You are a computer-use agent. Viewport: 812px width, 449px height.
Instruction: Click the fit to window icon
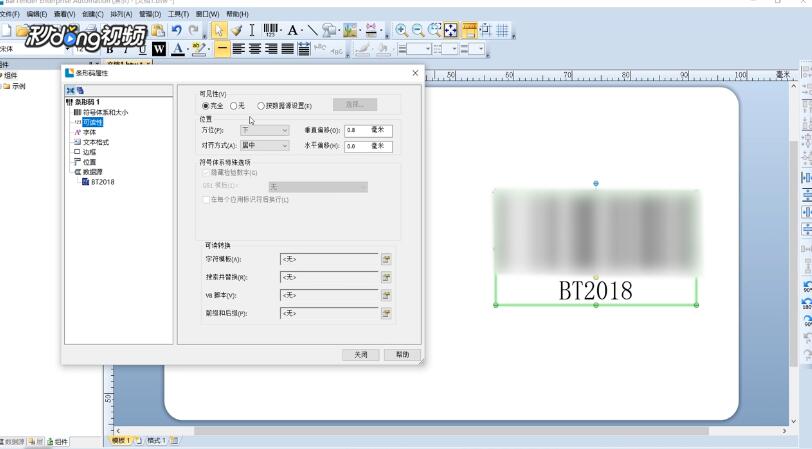tap(451, 30)
